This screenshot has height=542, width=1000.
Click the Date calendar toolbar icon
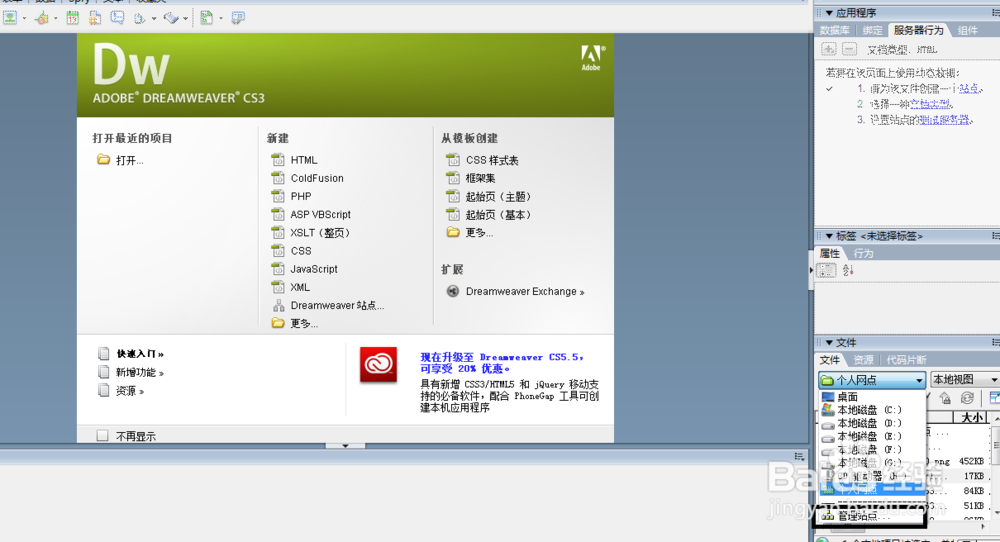point(73,18)
